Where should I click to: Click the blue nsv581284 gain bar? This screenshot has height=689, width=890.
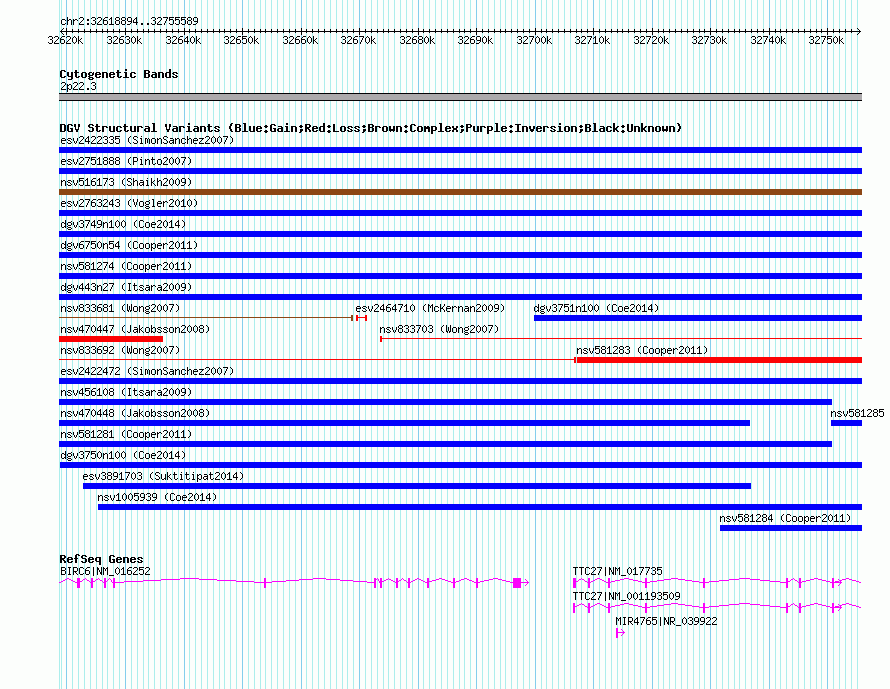tap(791, 528)
